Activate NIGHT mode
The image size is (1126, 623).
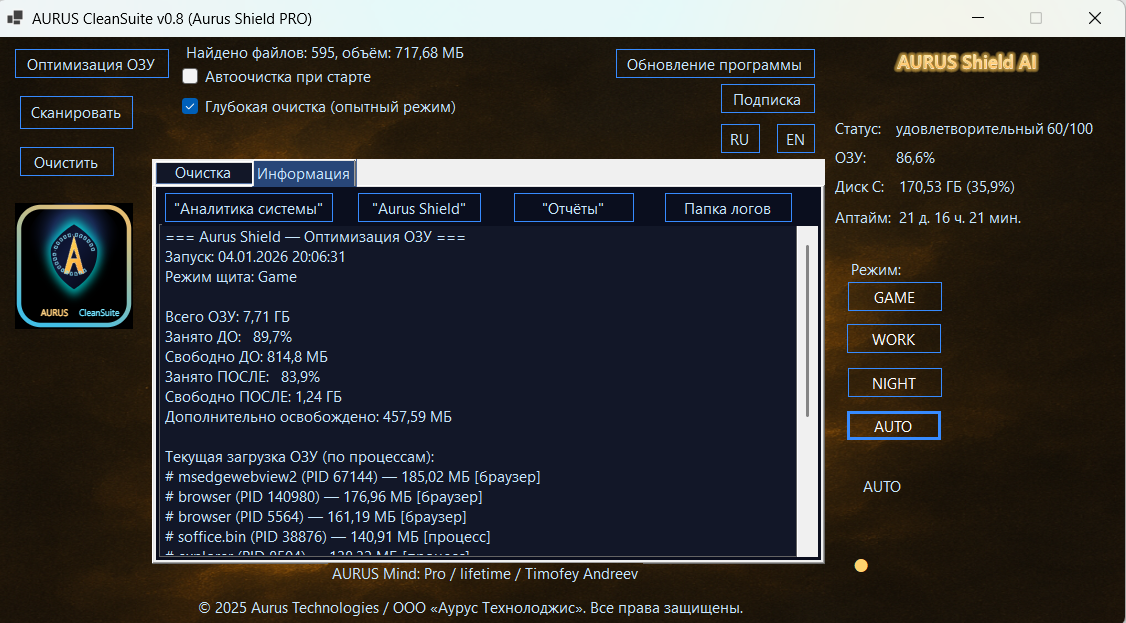[x=894, y=383]
